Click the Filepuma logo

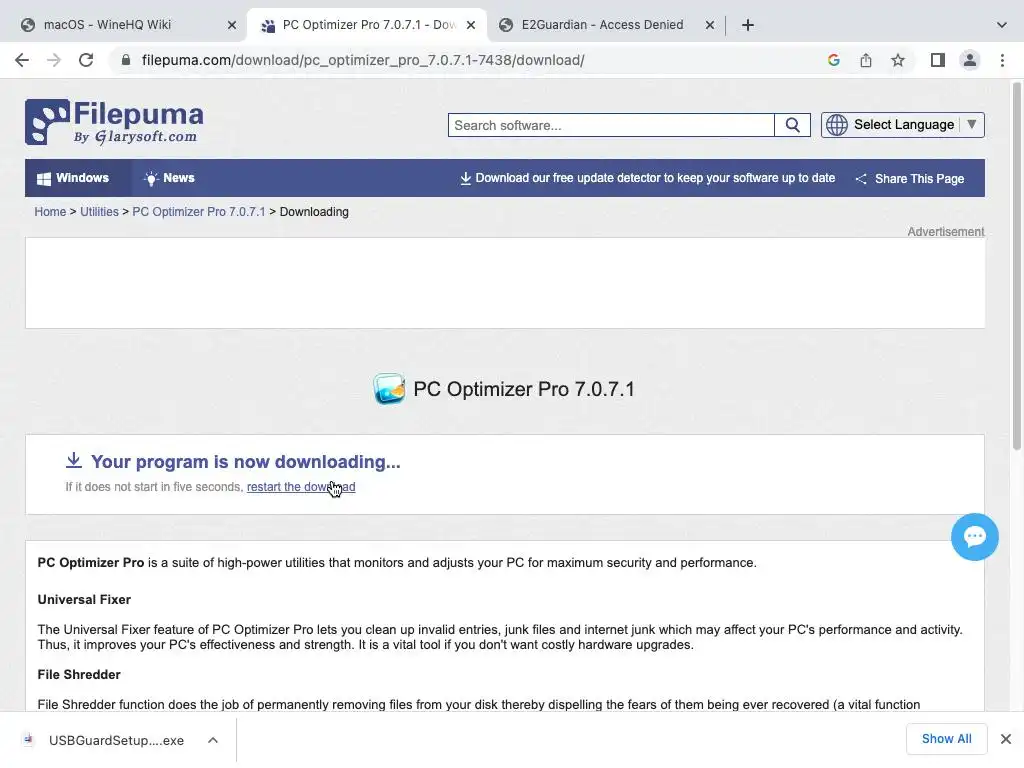point(114,121)
